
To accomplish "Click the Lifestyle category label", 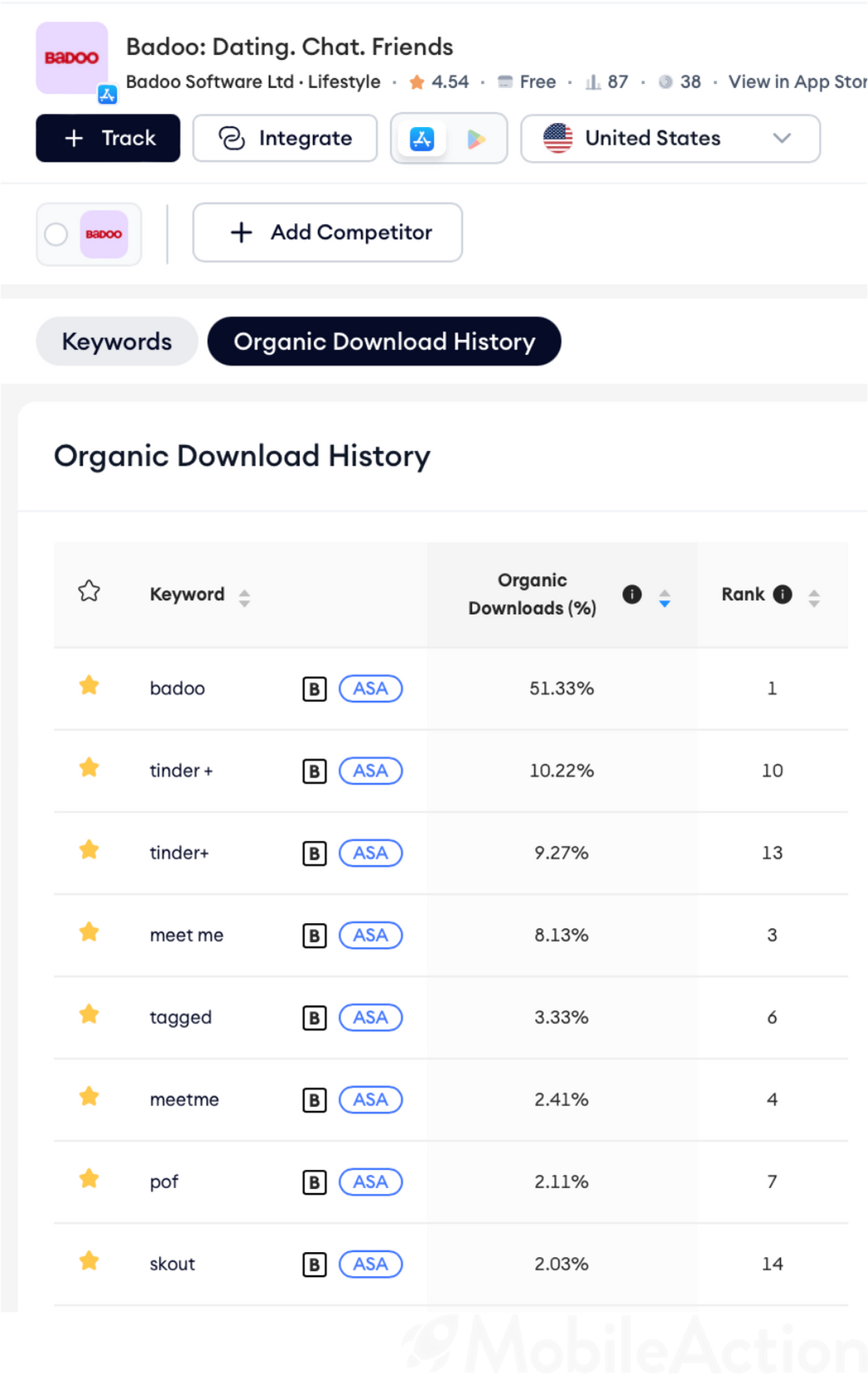I will coord(344,81).
